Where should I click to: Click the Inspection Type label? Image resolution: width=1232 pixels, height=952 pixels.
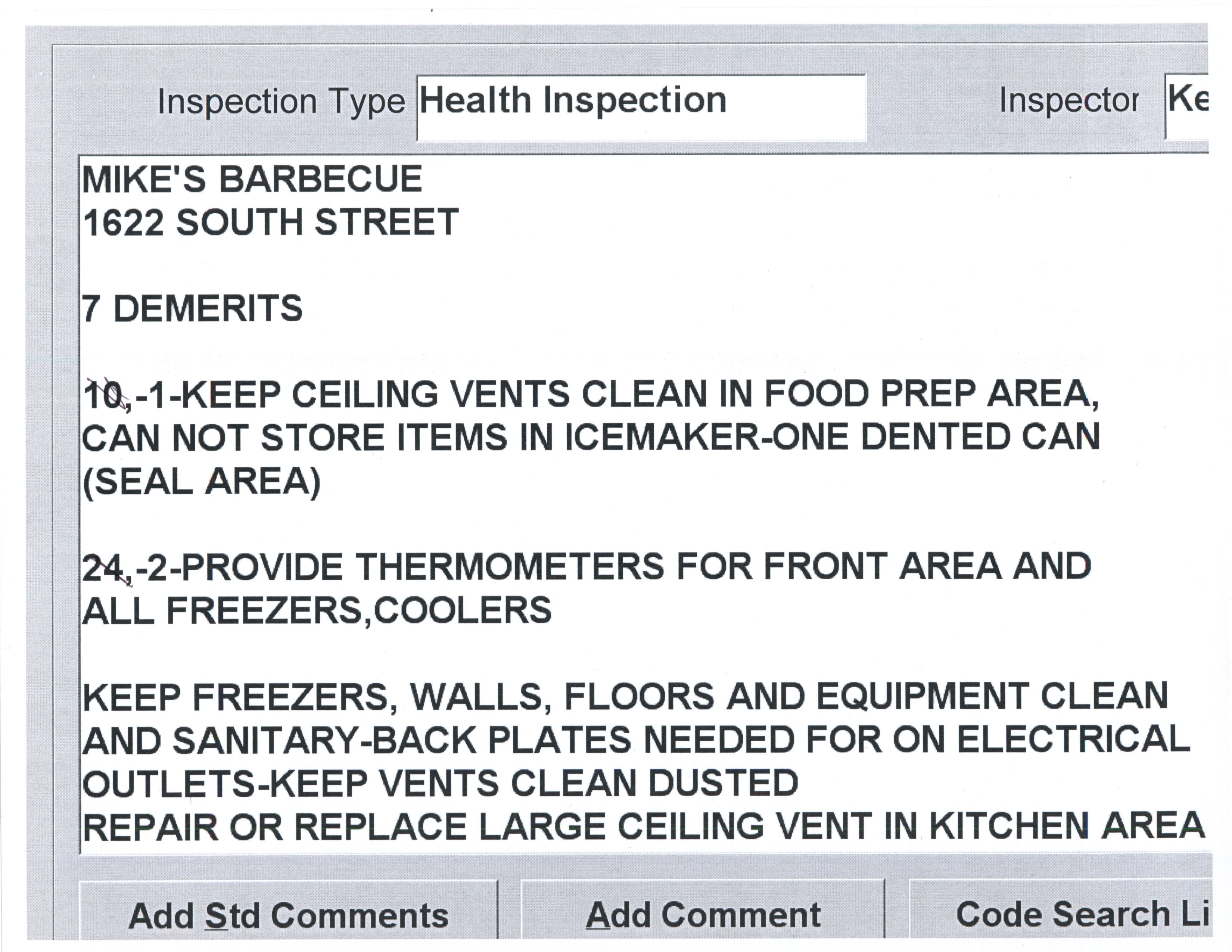281,102
